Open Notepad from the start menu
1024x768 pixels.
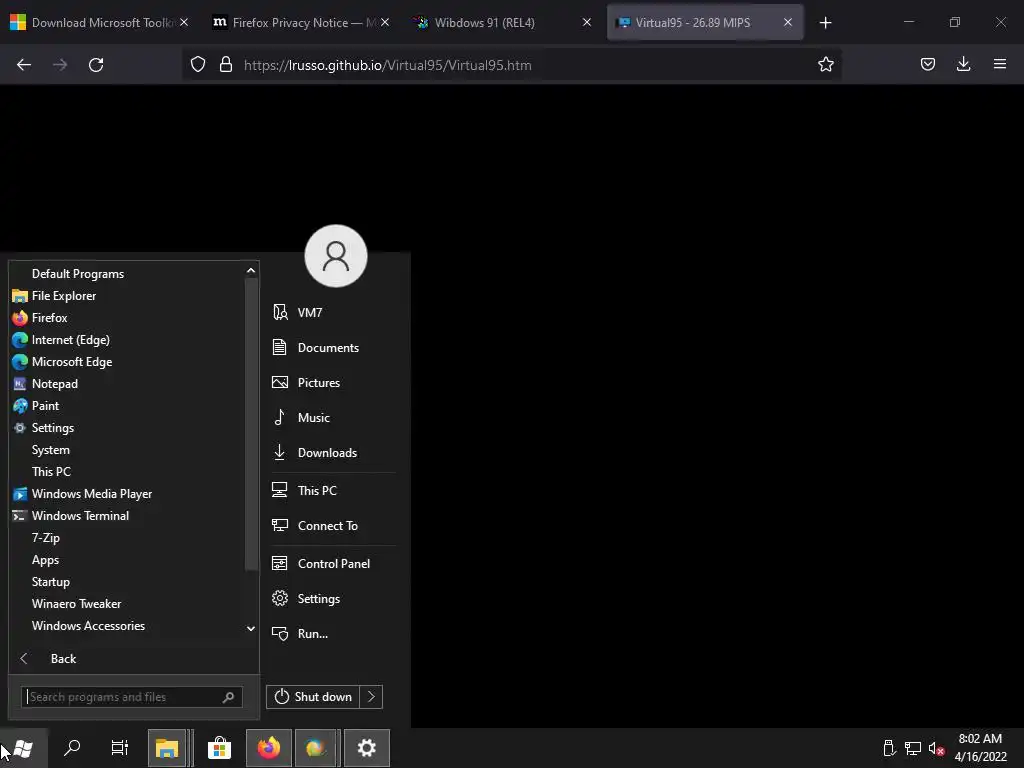pos(54,384)
